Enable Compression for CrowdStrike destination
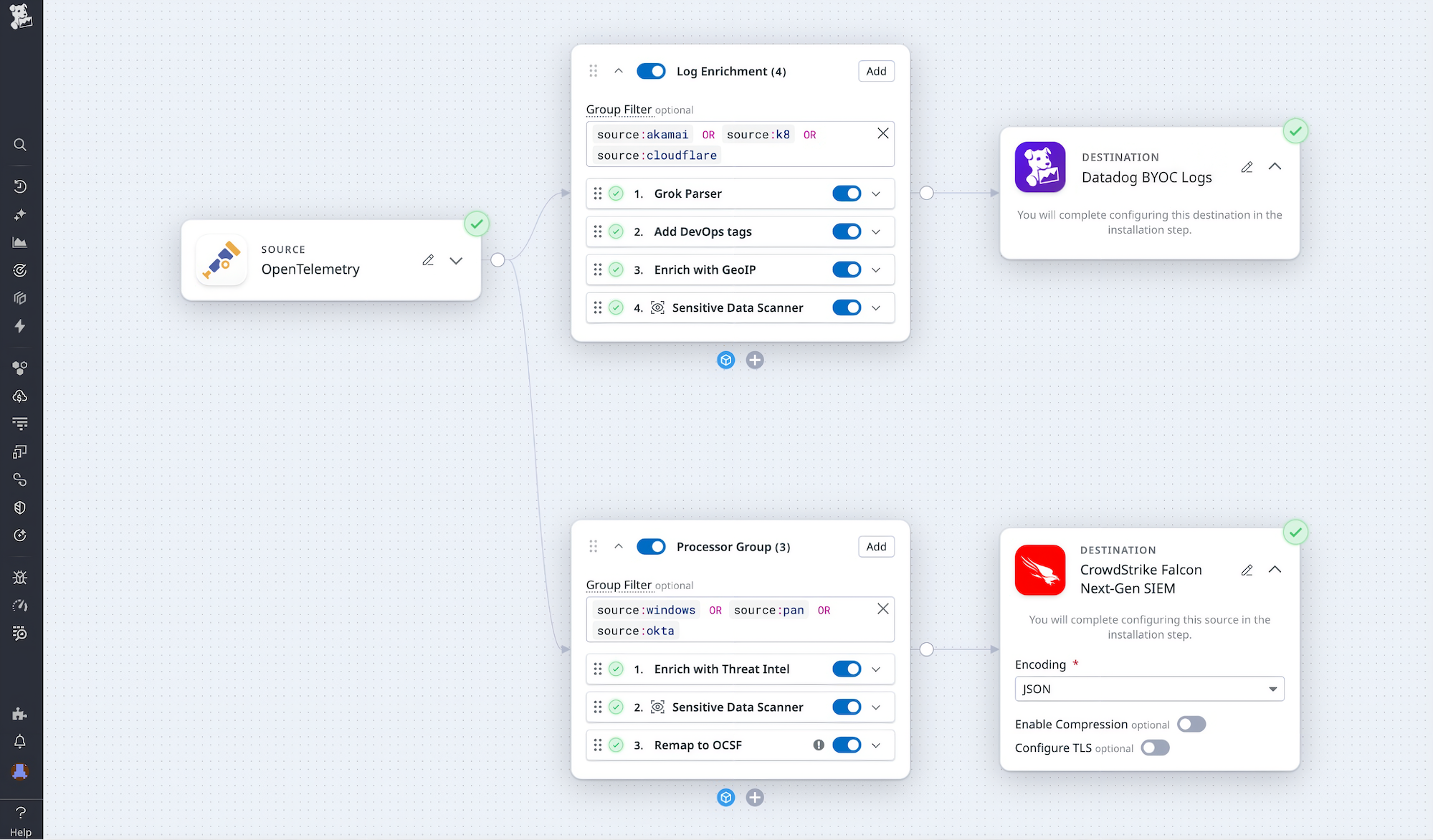Image resolution: width=1433 pixels, height=840 pixels. pyautogui.click(x=1191, y=724)
